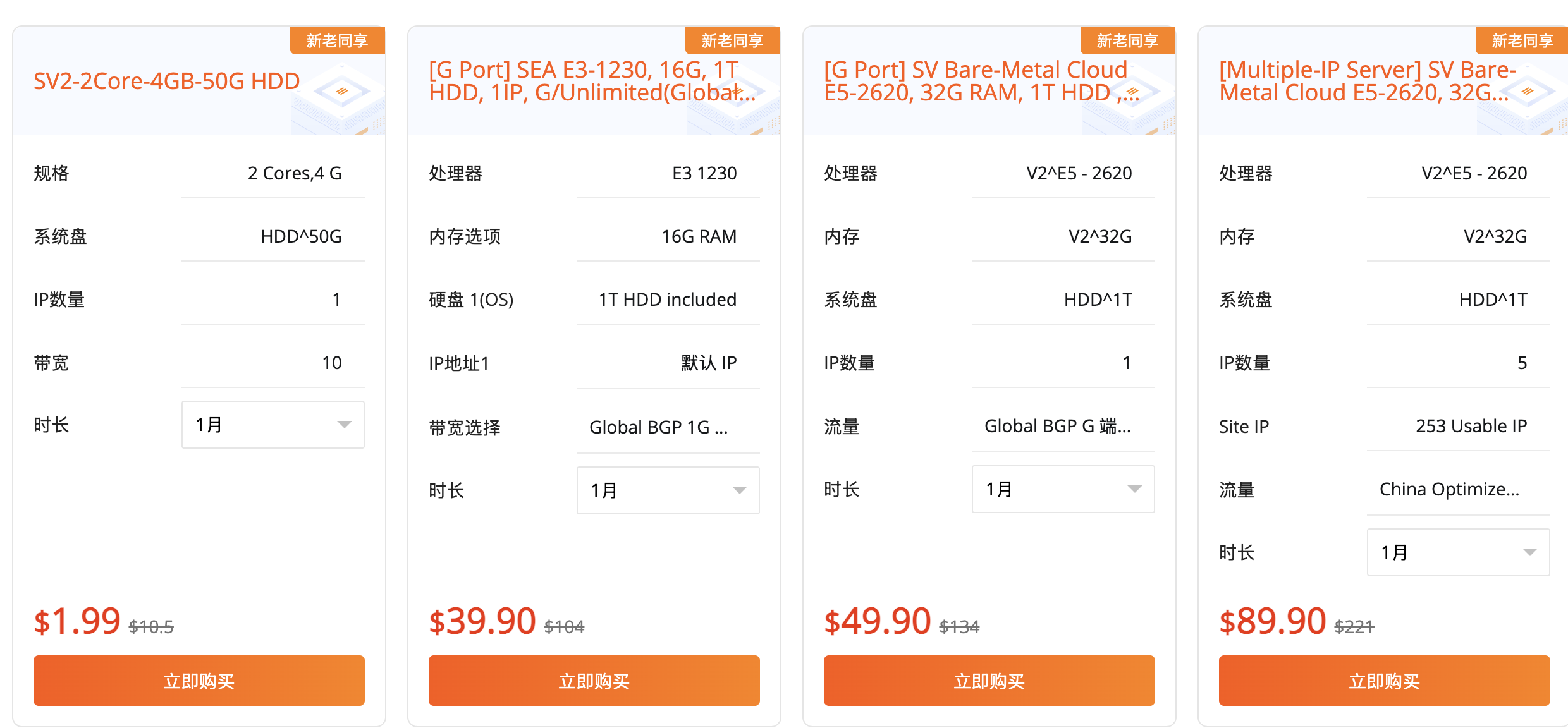Click the 新老同享 badge on the G Port E5-2620 card
1568x728 pixels.
point(1128,40)
